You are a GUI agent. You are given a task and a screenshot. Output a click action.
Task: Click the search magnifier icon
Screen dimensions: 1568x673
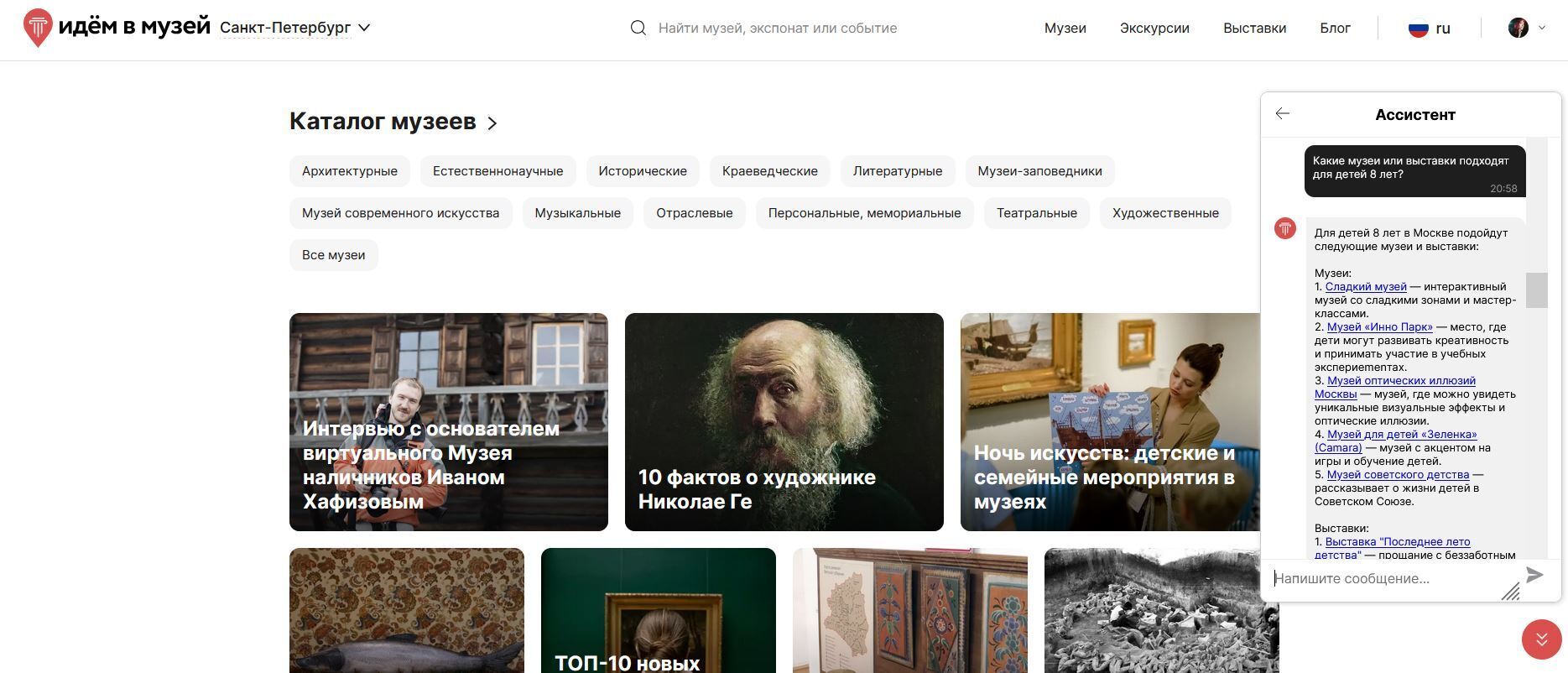(638, 28)
